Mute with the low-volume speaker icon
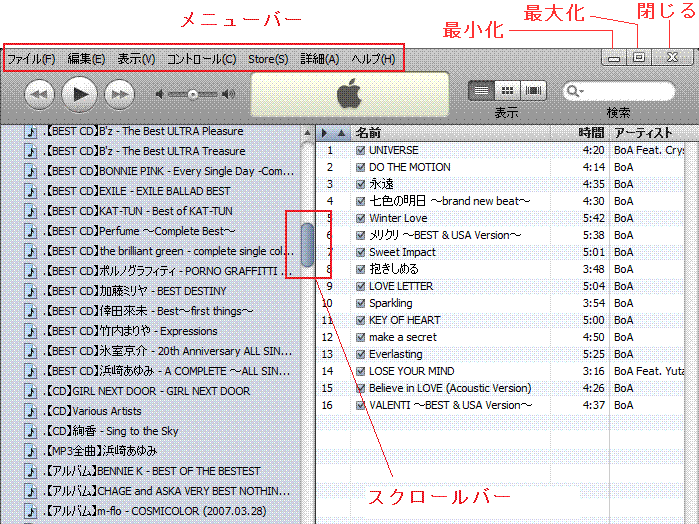The image size is (699, 524). 160,94
